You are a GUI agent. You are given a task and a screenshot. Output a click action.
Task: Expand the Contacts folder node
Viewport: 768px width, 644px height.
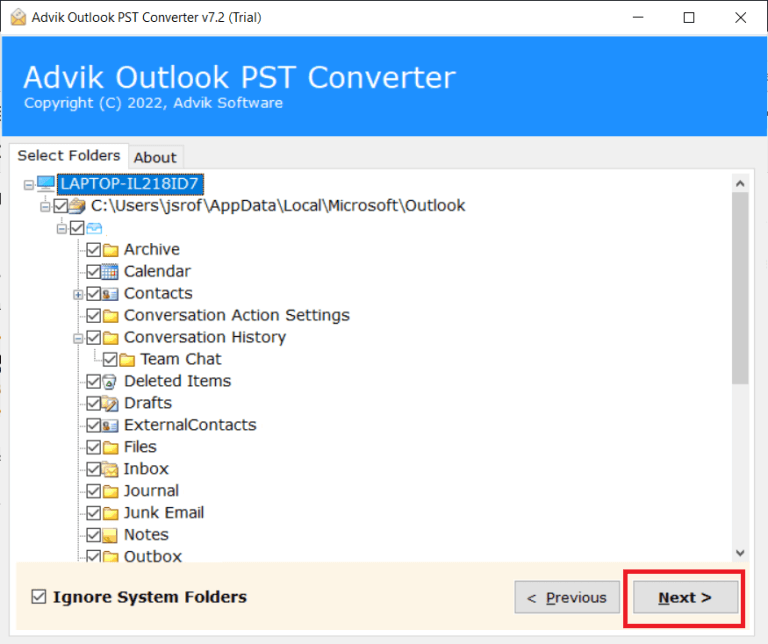[x=78, y=294]
